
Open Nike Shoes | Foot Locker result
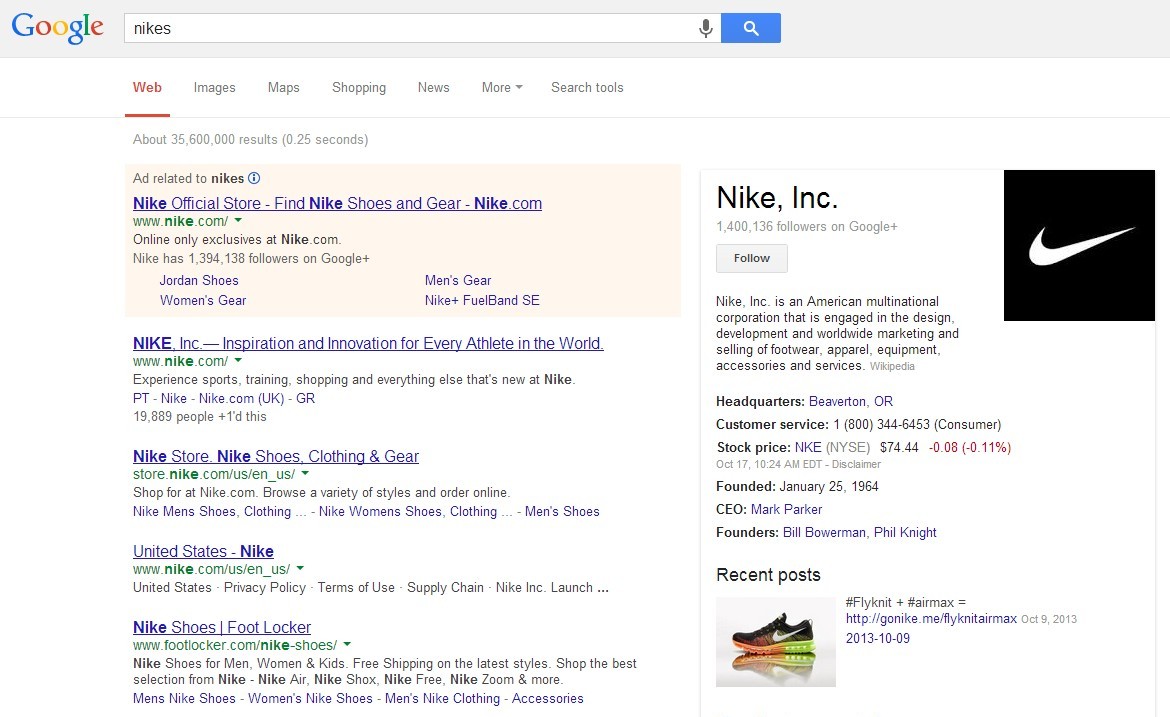(222, 627)
